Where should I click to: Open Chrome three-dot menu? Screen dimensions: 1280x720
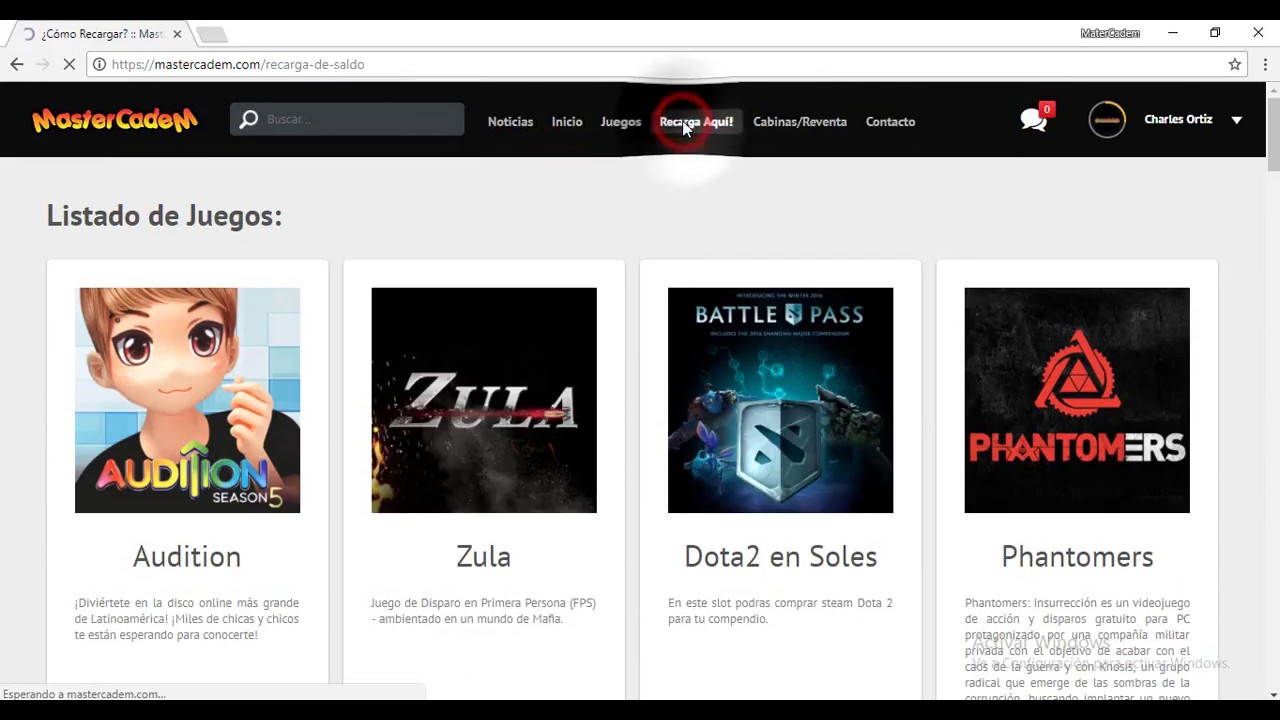click(x=1265, y=64)
